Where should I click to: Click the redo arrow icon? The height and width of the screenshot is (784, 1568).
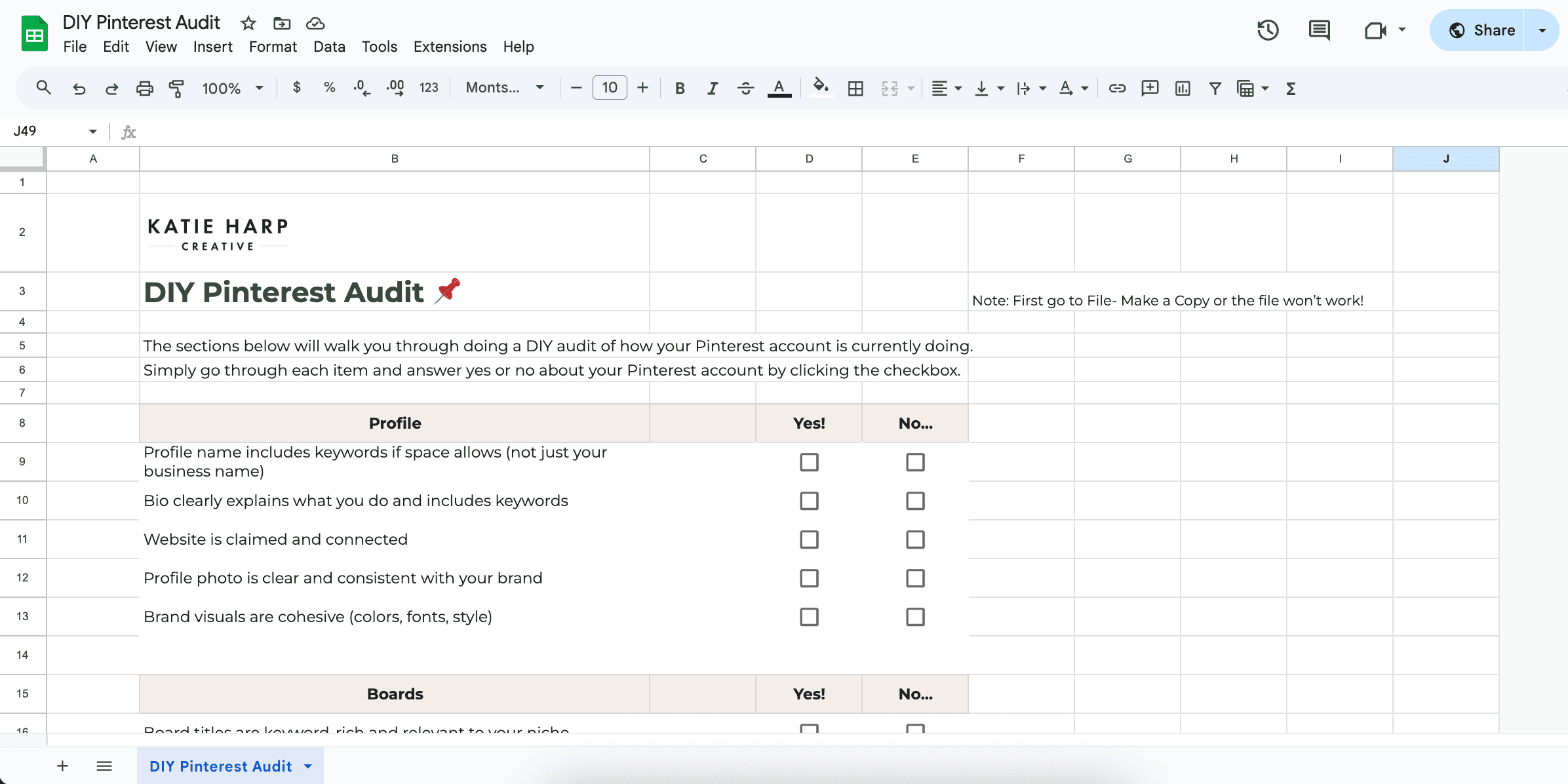click(x=111, y=88)
